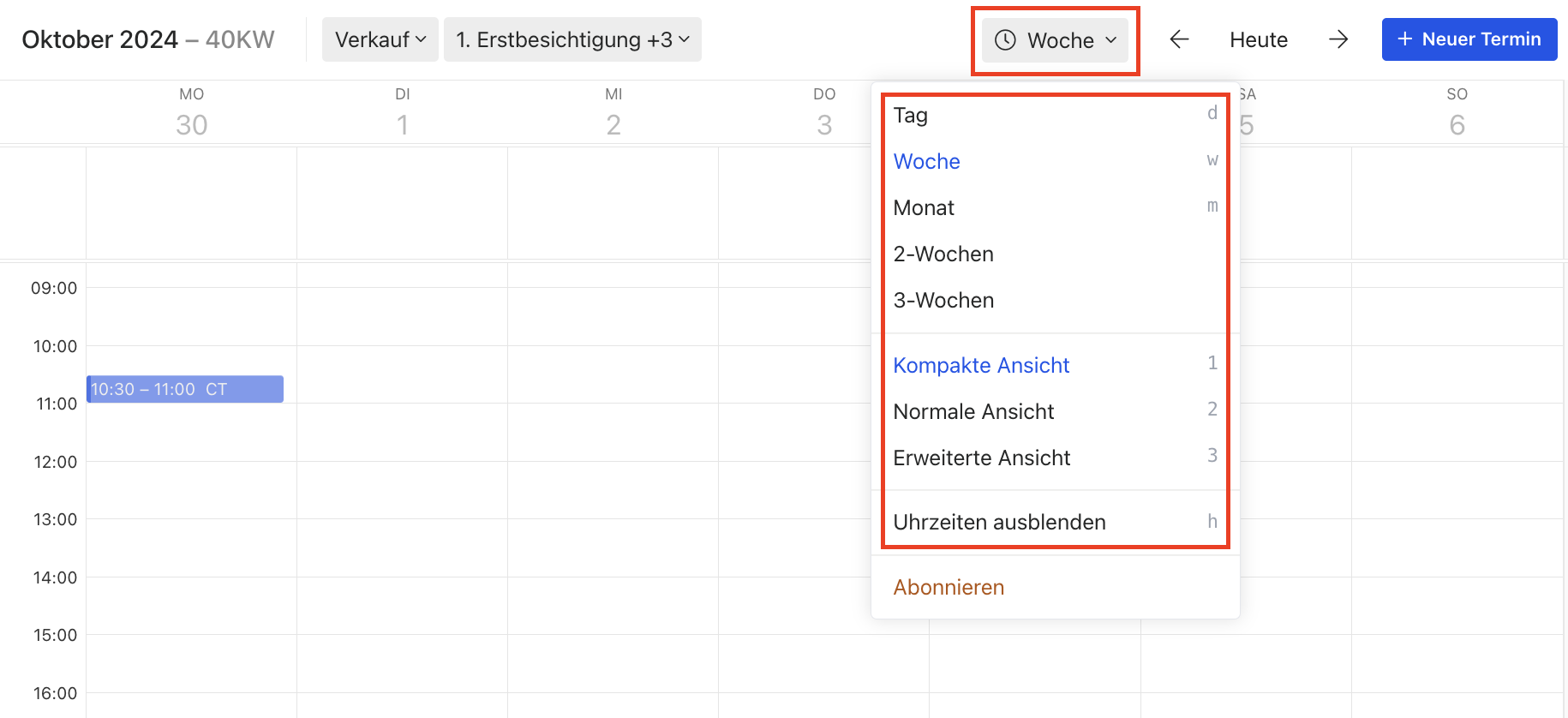
Task: Switch to 2-Wochen view
Action: [x=943, y=254]
